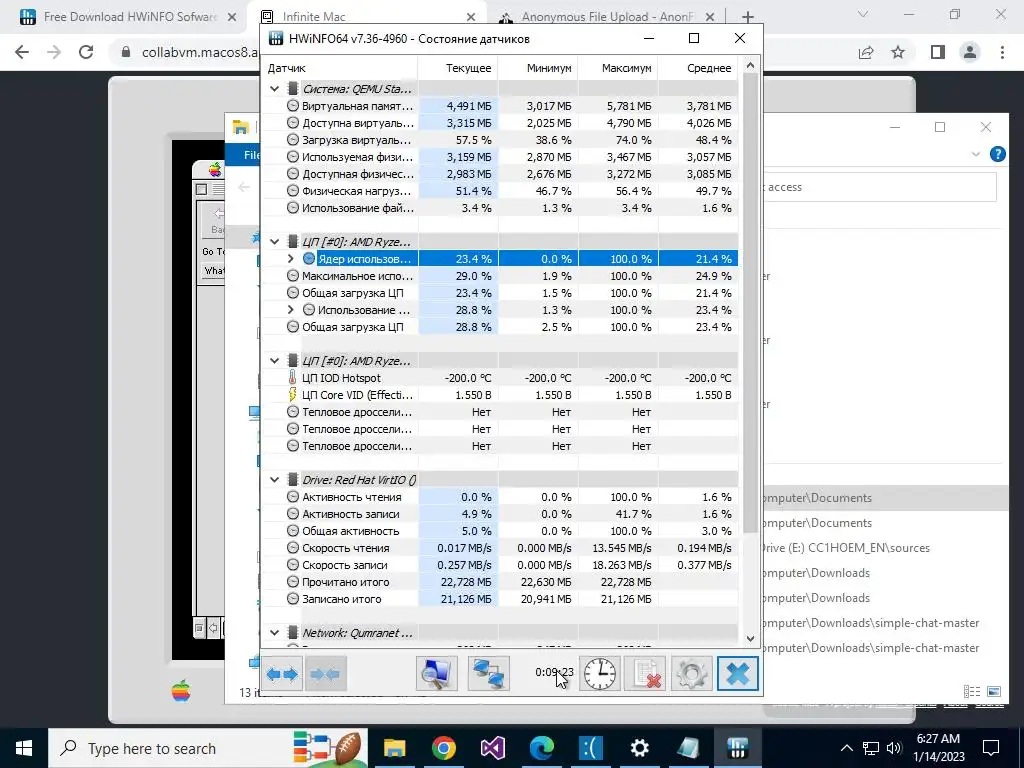Click the log file with red X

pyautogui.click(x=645, y=673)
